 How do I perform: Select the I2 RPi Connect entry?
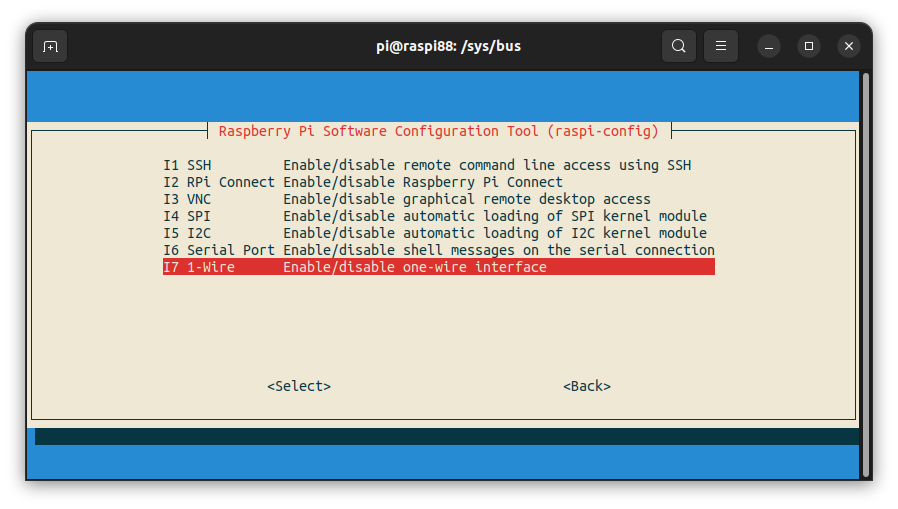[x=218, y=182]
